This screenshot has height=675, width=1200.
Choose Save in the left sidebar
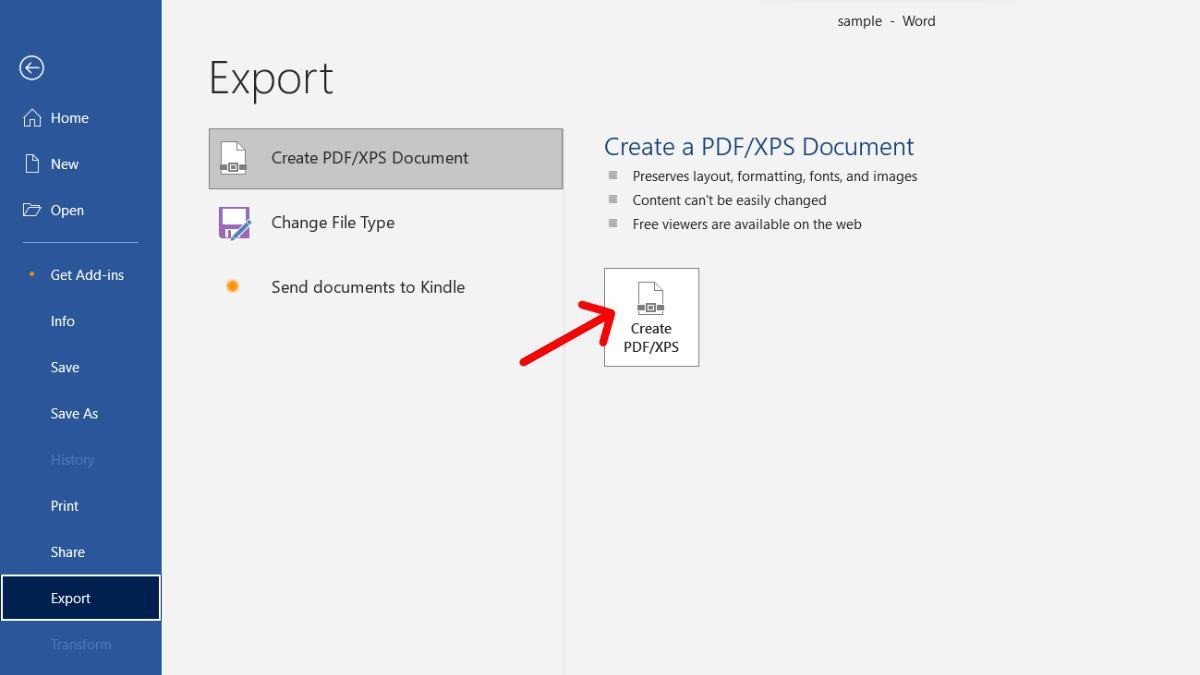tap(65, 367)
